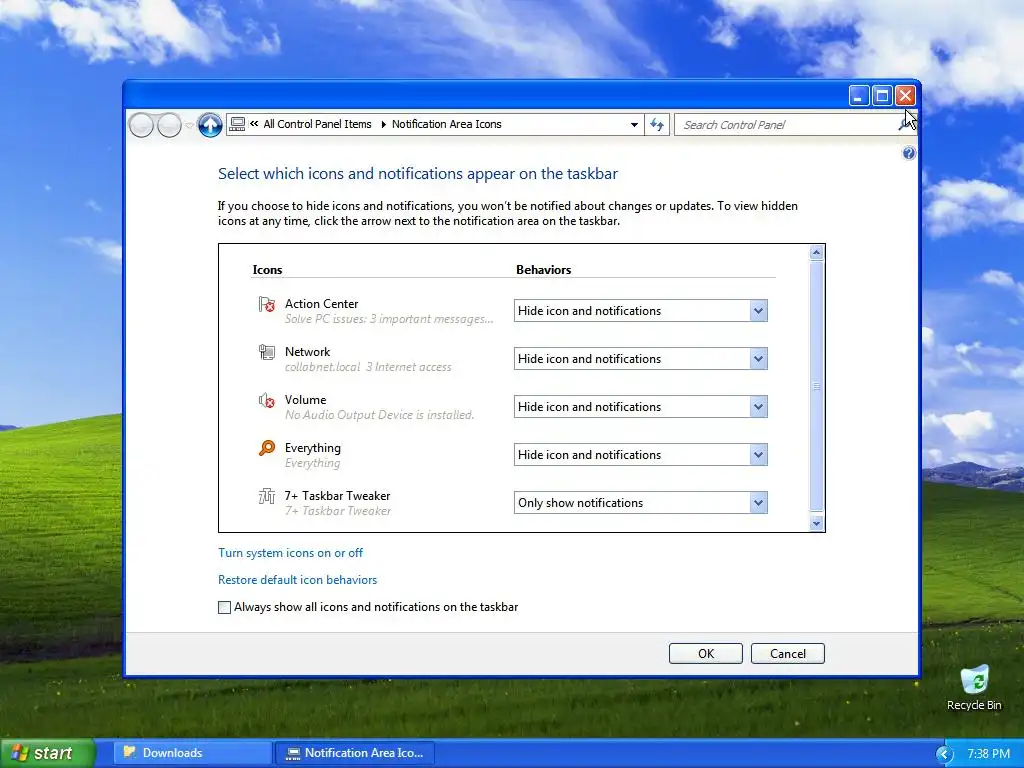This screenshot has height=768, width=1024.
Task: Open the Help question mark icon
Action: [x=908, y=153]
